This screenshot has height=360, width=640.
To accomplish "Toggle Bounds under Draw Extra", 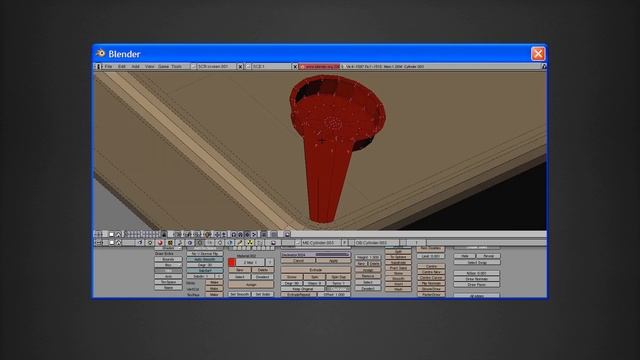I will click(168, 259).
